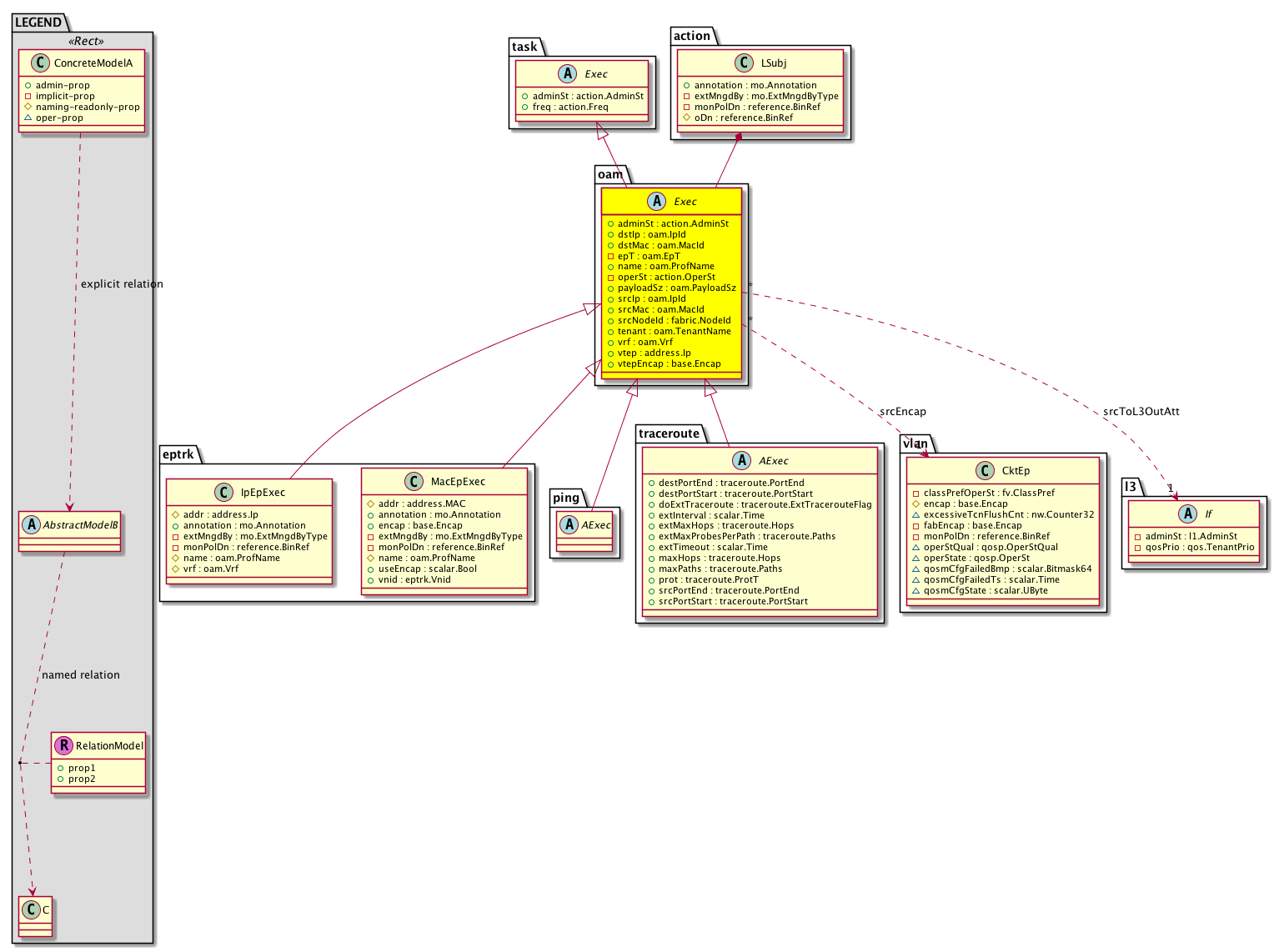Select the A icon of ping AExec class
This screenshot has height=952, width=1284.
point(569,525)
